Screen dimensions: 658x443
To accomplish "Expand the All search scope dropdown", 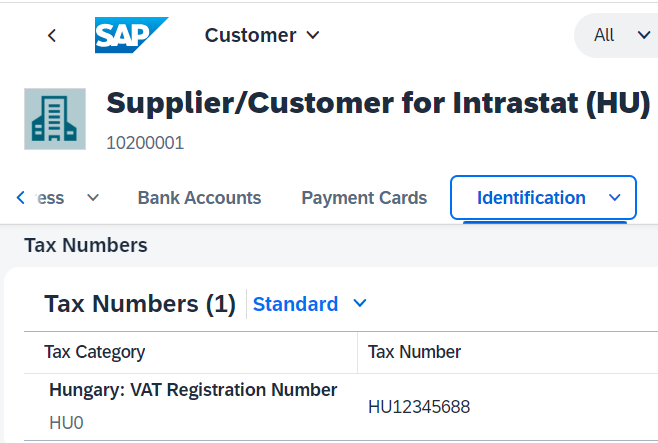I will pos(644,35).
